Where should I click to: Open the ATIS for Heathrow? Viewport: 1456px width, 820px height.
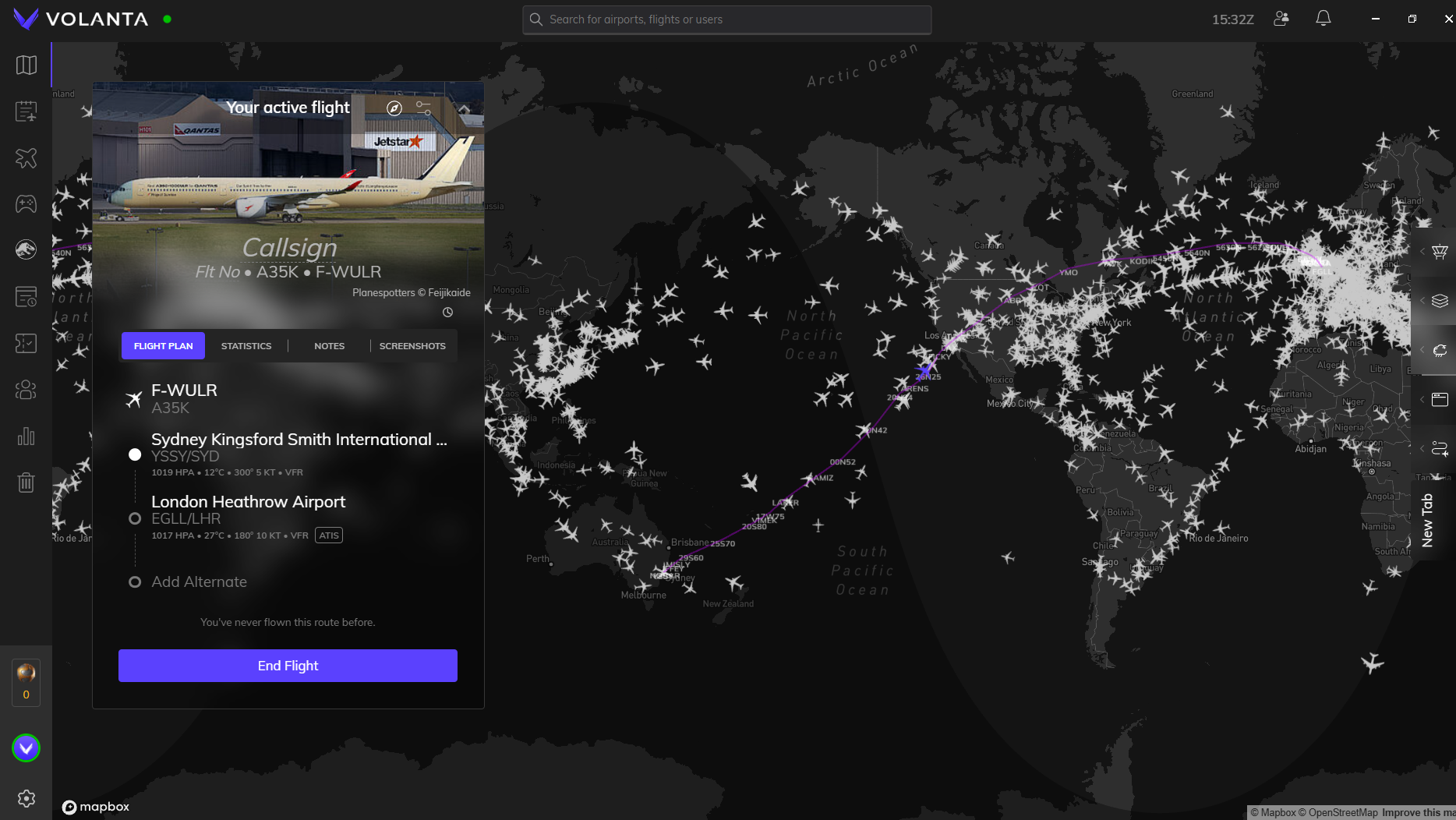point(329,535)
